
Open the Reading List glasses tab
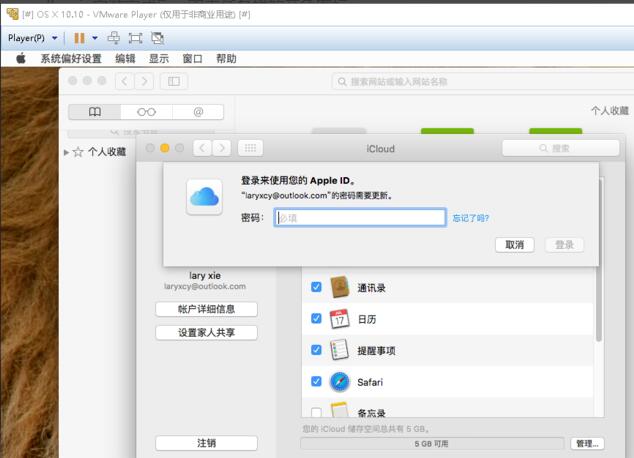coord(146,112)
